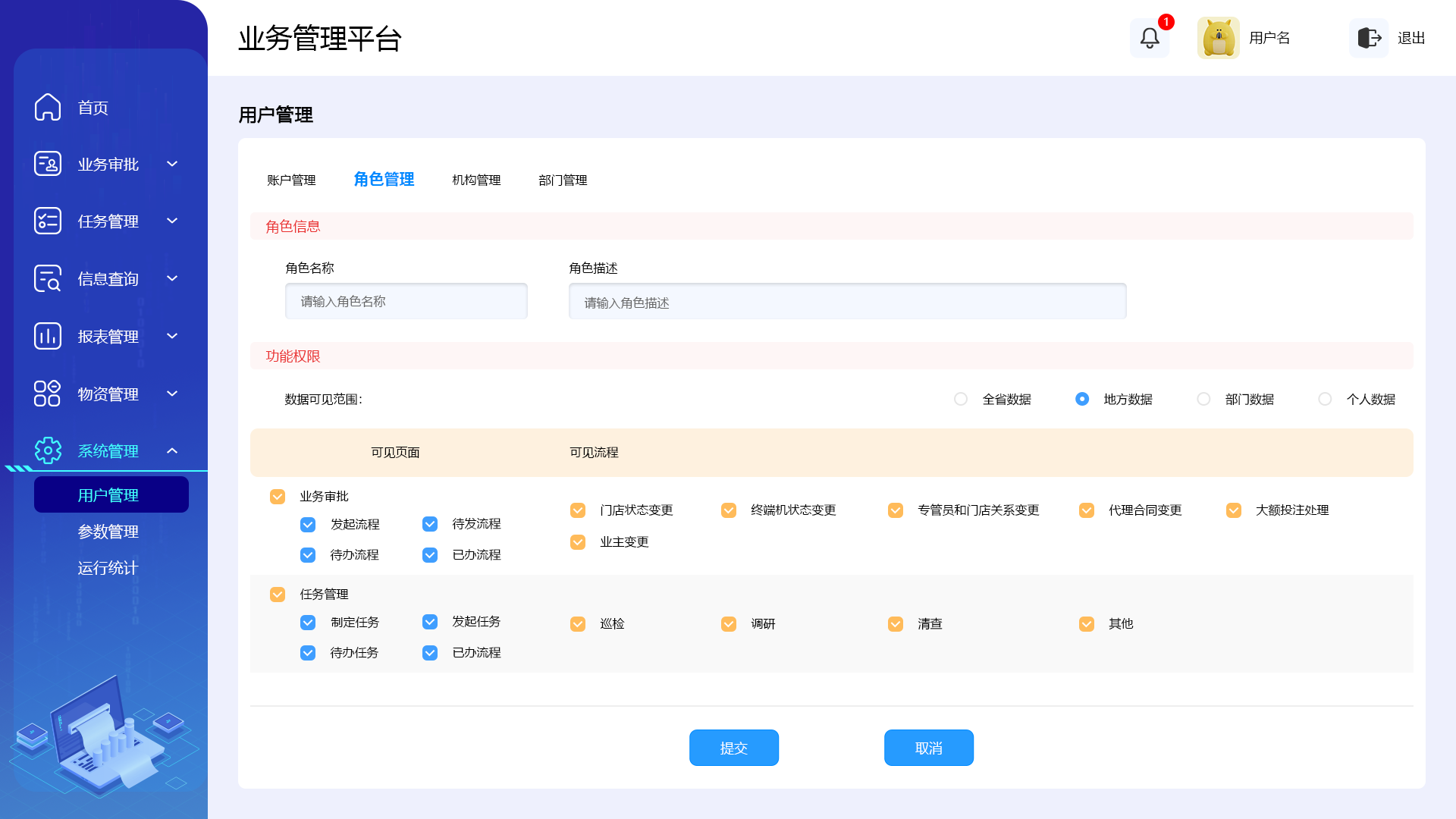Click the 业务审批 sidebar icon
The width and height of the screenshot is (1456, 819).
[x=48, y=164]
